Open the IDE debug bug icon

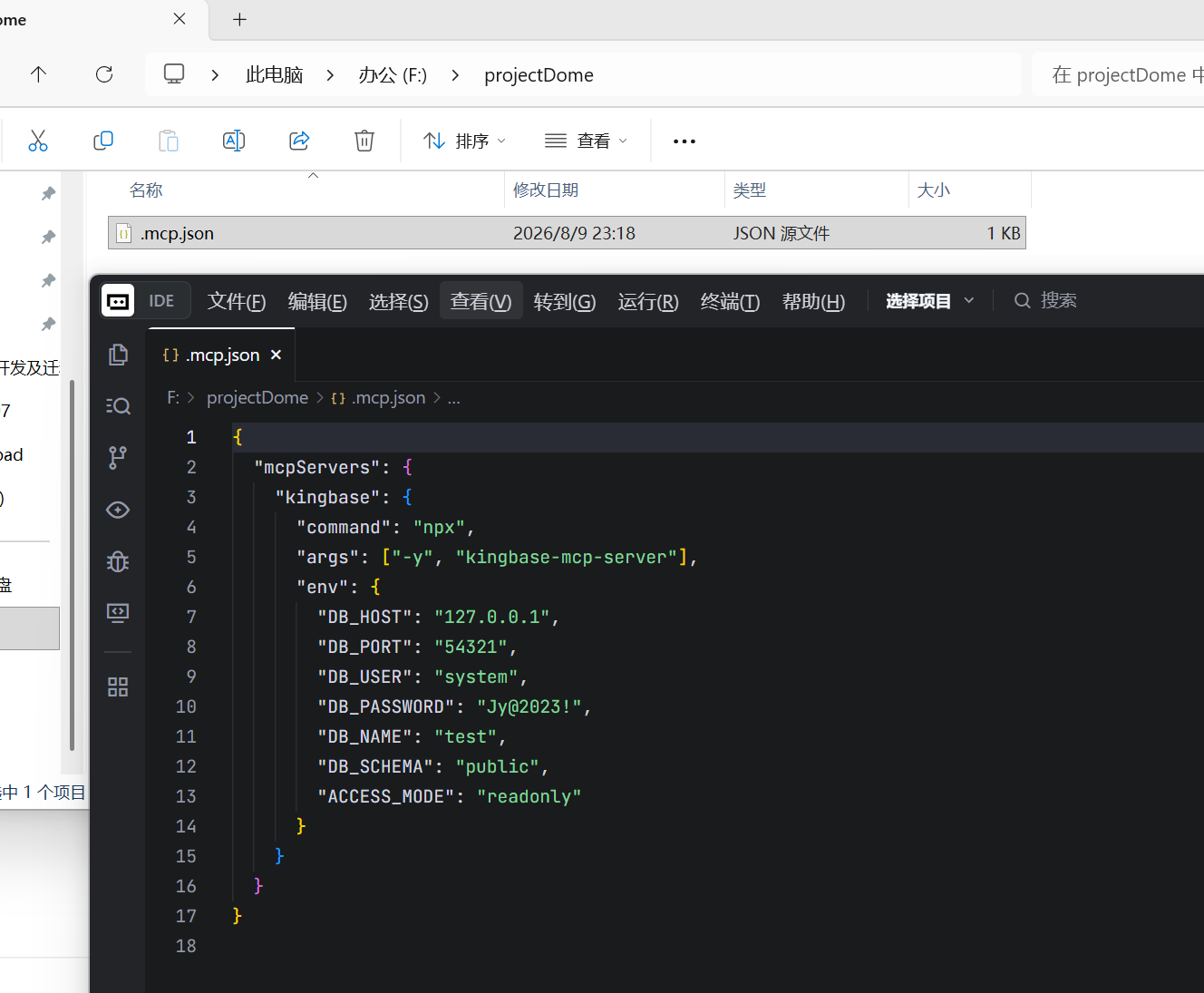coord(118,561)
